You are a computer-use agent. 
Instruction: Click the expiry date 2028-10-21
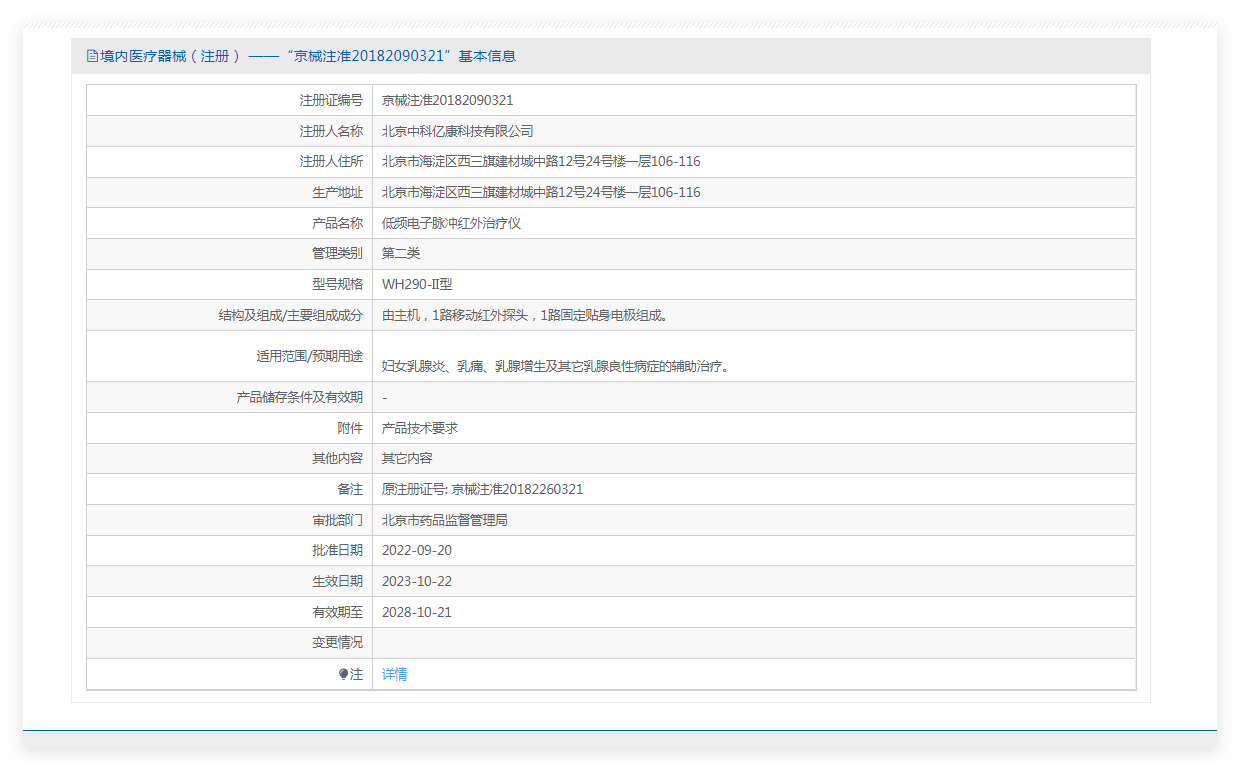(x=417, y=612)
